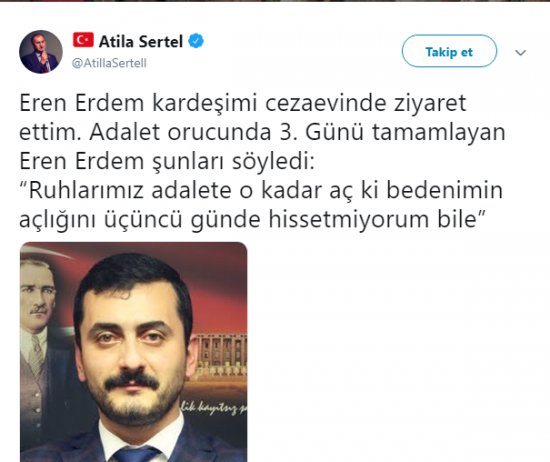Image resolution: width=550 pixels, height=462 pixels.
Task: Click the word 'tamamlayan' in the tweet
Action: click(439, 133)
